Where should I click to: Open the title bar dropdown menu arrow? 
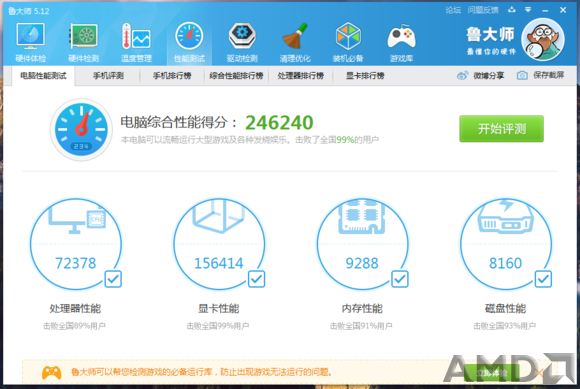(528, 10)
